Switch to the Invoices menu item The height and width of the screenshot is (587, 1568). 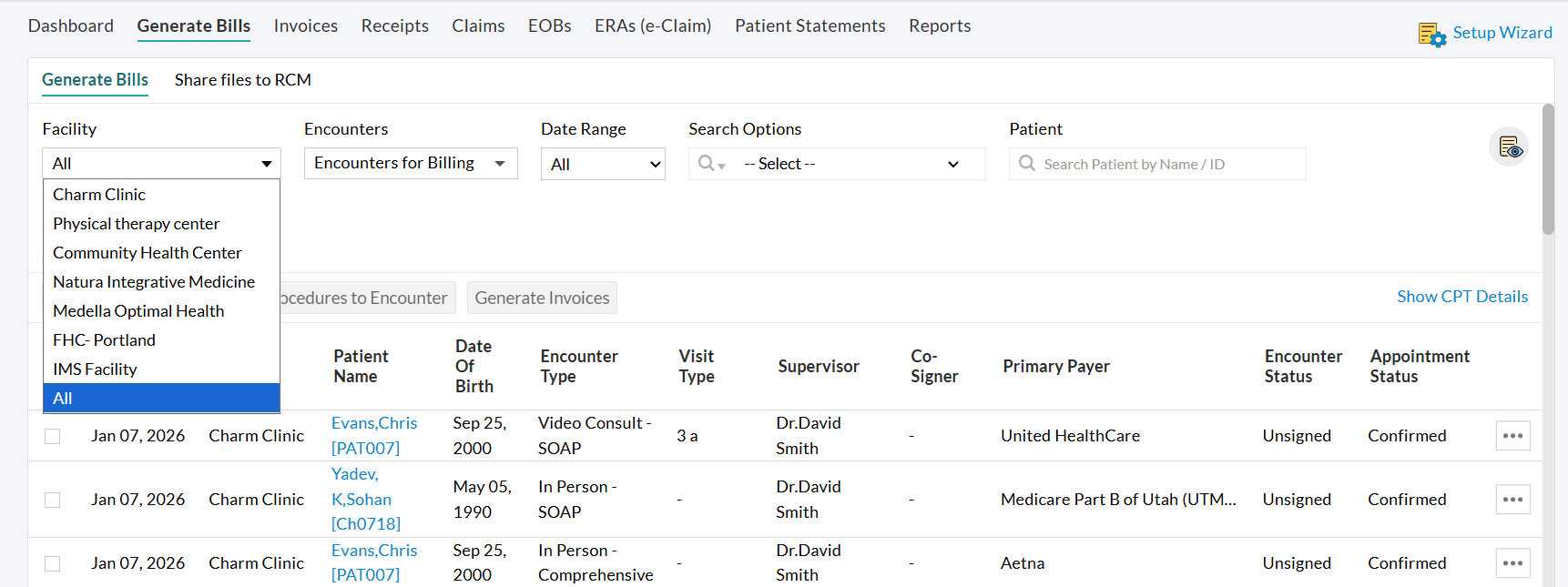305,25
